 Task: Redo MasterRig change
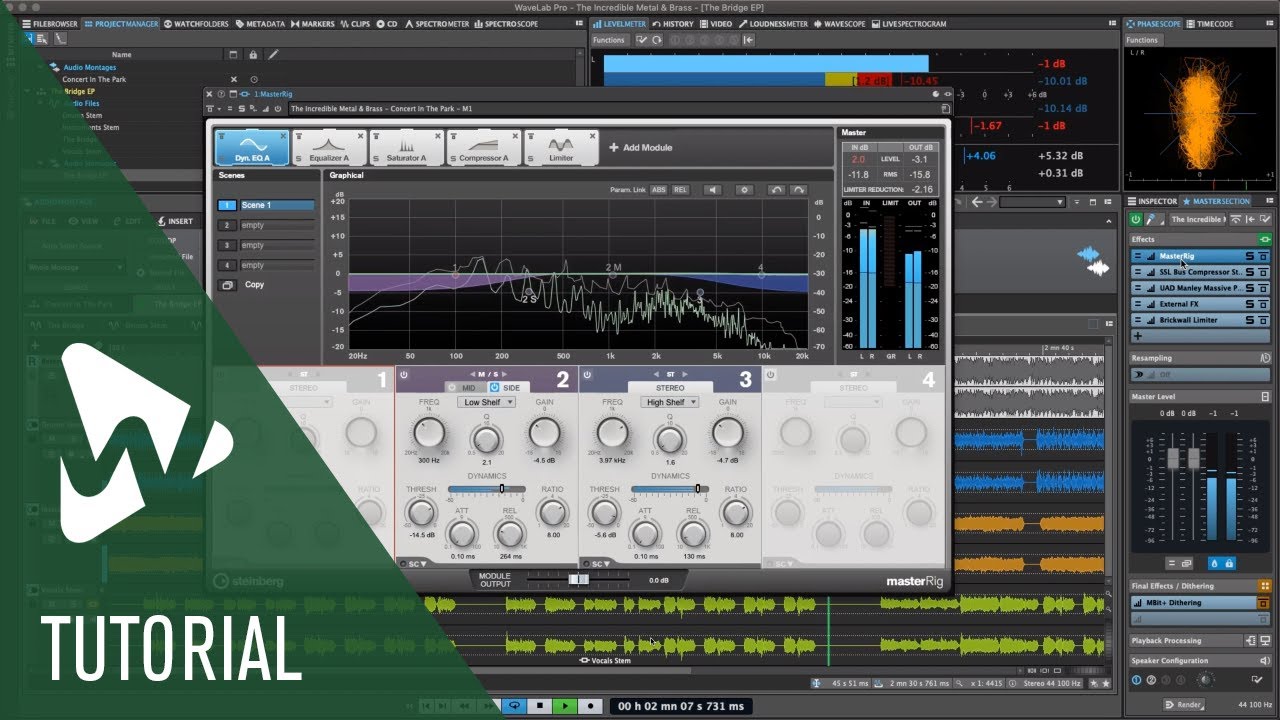(798, 189)
